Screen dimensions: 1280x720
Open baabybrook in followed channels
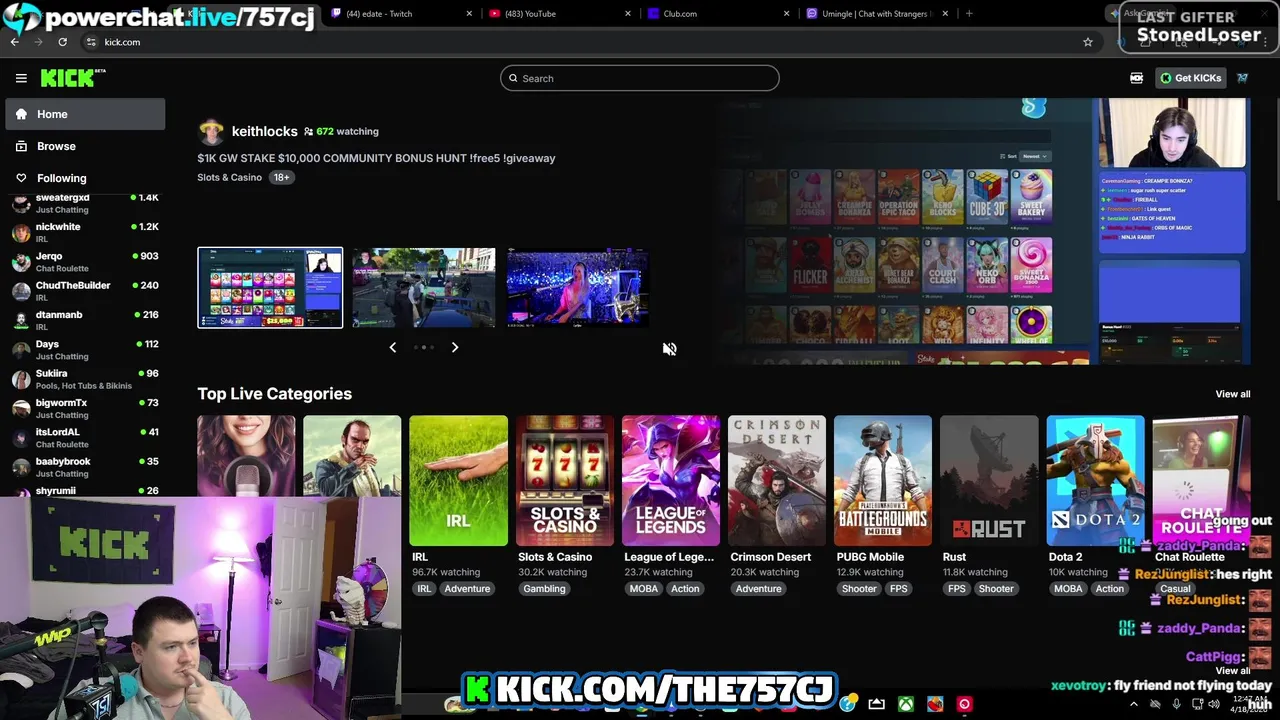tap(85, 467)
